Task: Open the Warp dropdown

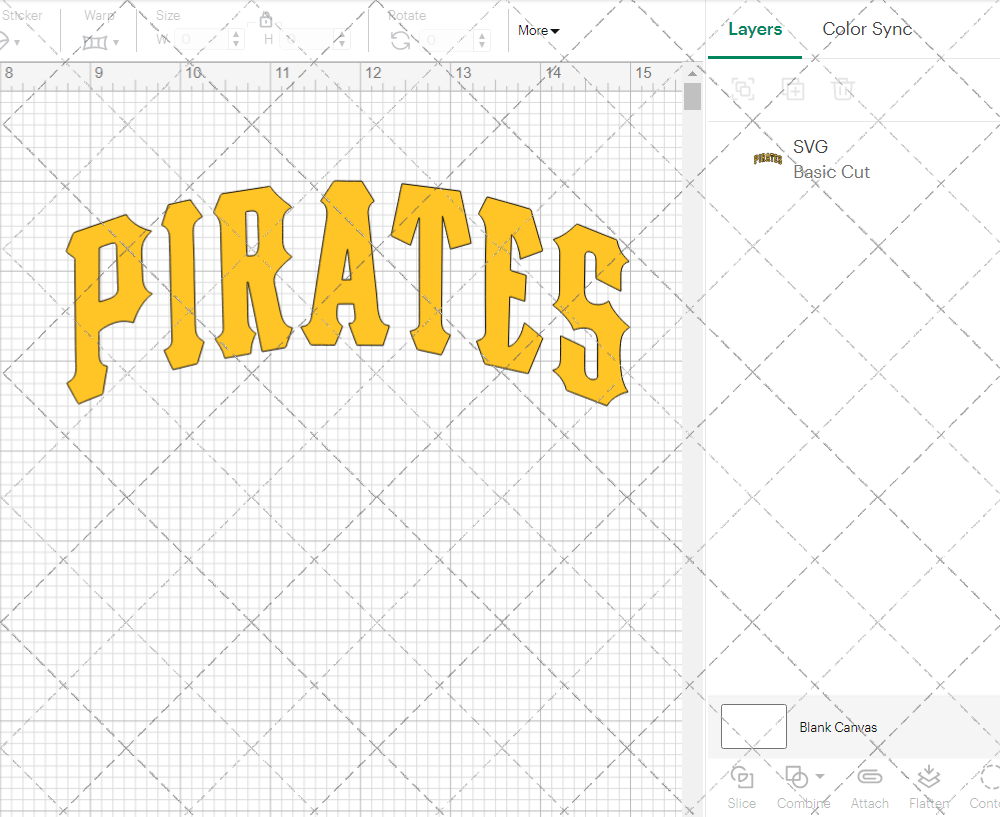Action: 116,43
